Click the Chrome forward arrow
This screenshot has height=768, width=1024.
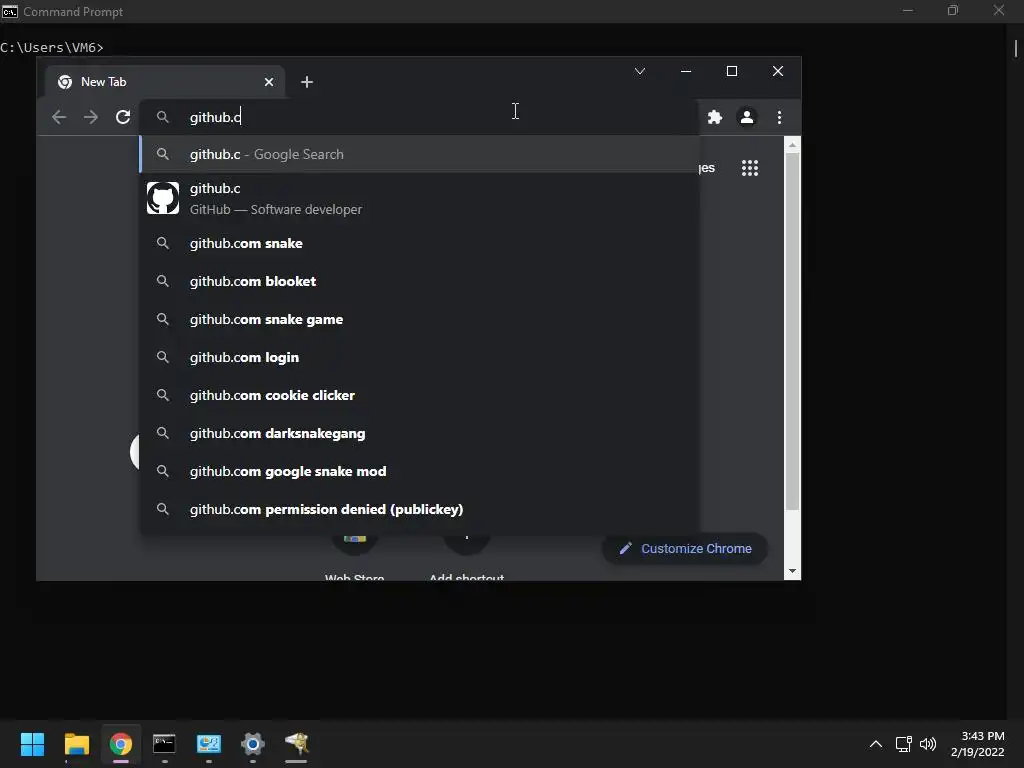[x=91, y=117]
